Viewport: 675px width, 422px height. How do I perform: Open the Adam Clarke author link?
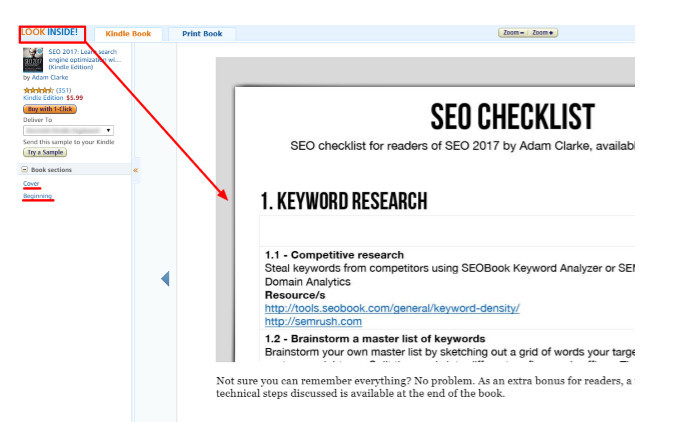50,78
